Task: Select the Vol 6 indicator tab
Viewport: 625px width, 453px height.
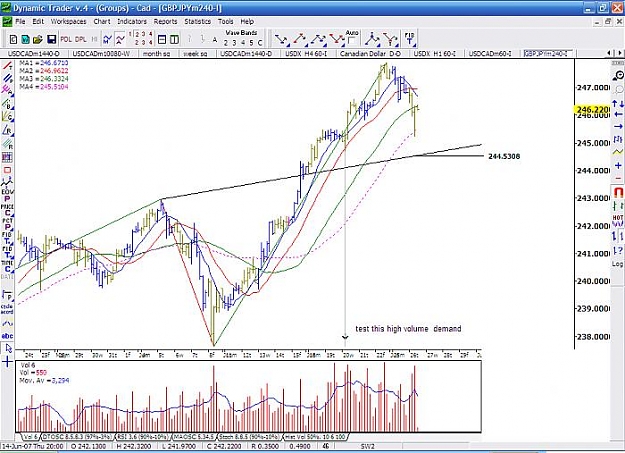Action: point(31,437)
